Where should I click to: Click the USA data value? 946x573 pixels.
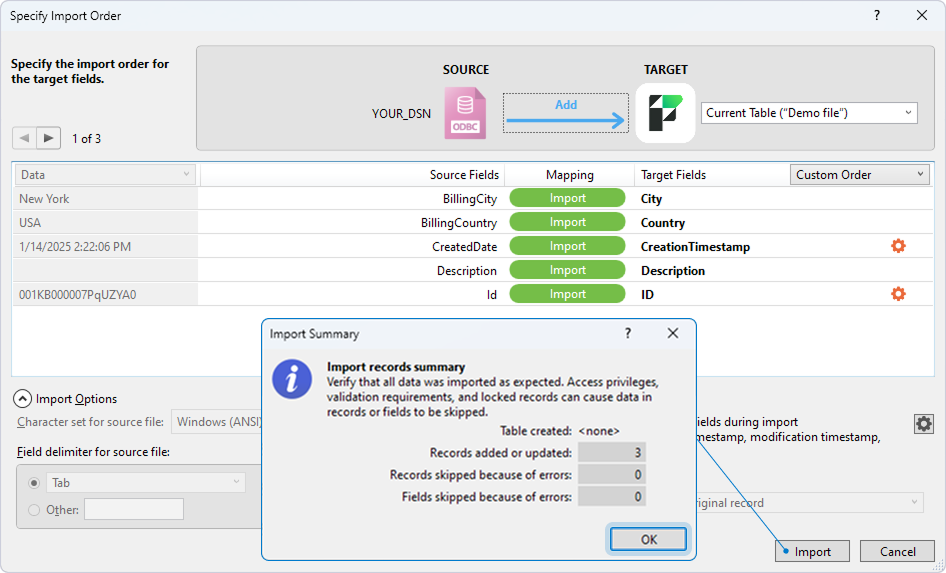(30, 223)
